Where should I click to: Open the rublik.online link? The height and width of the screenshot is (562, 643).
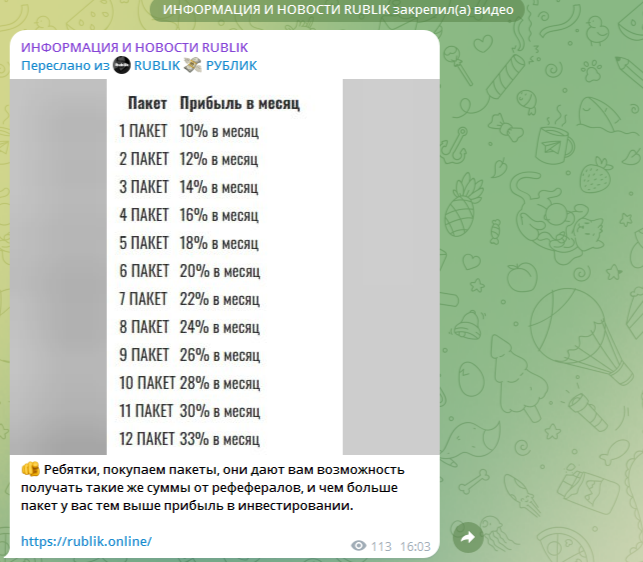(x=87, y=541)
